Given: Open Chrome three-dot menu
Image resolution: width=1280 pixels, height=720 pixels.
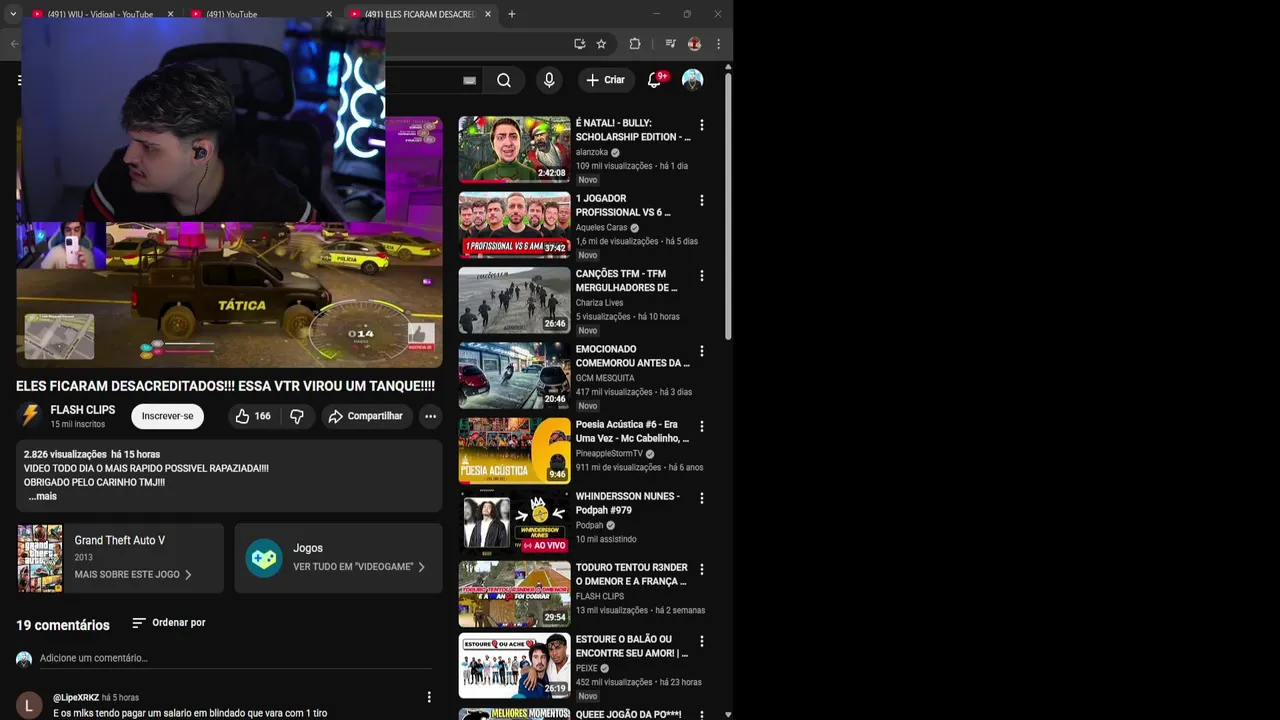Looking at the screenshot, I should point(718,44).
